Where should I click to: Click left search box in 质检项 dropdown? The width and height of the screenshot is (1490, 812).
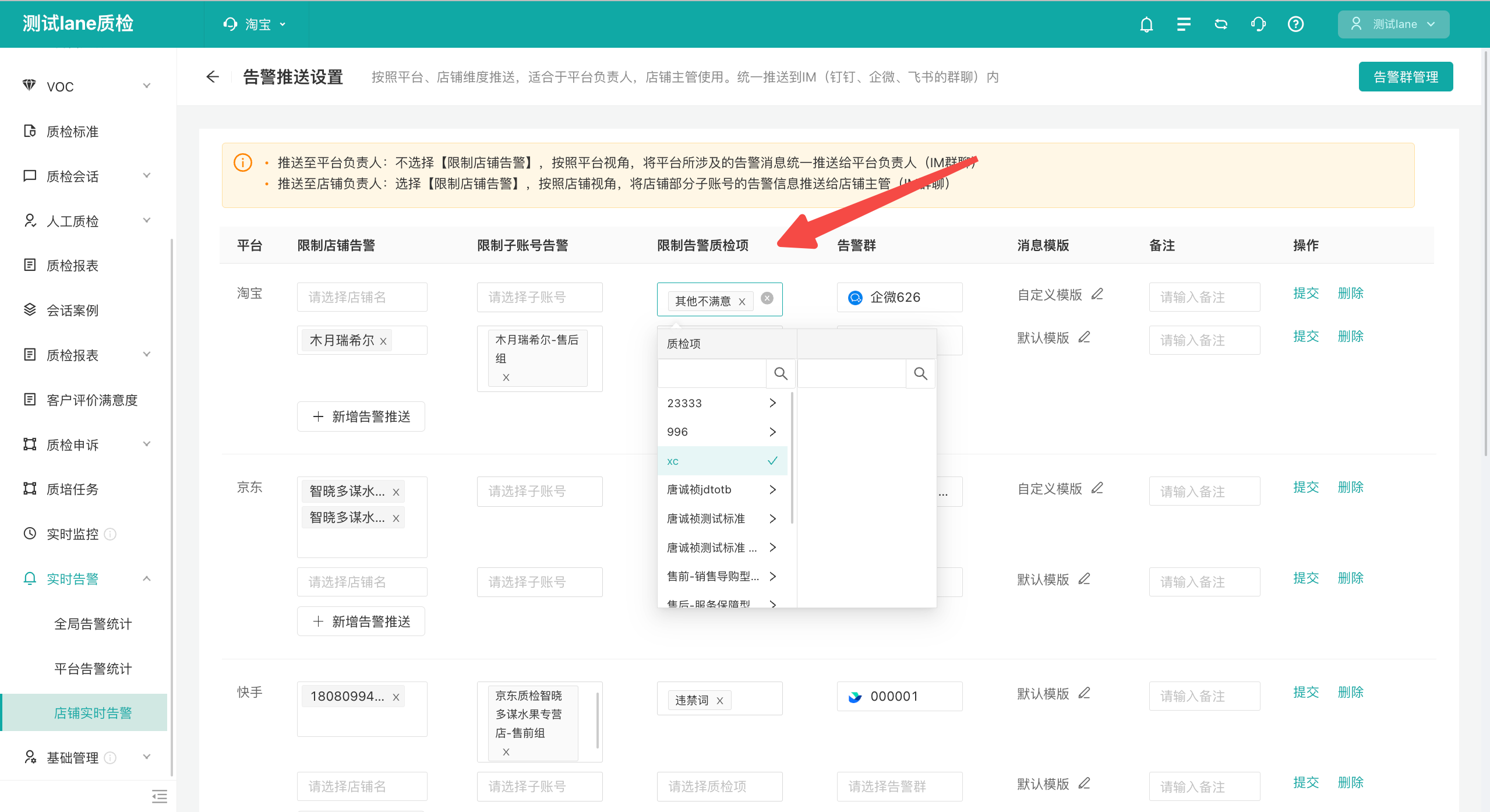coord(712,373)
